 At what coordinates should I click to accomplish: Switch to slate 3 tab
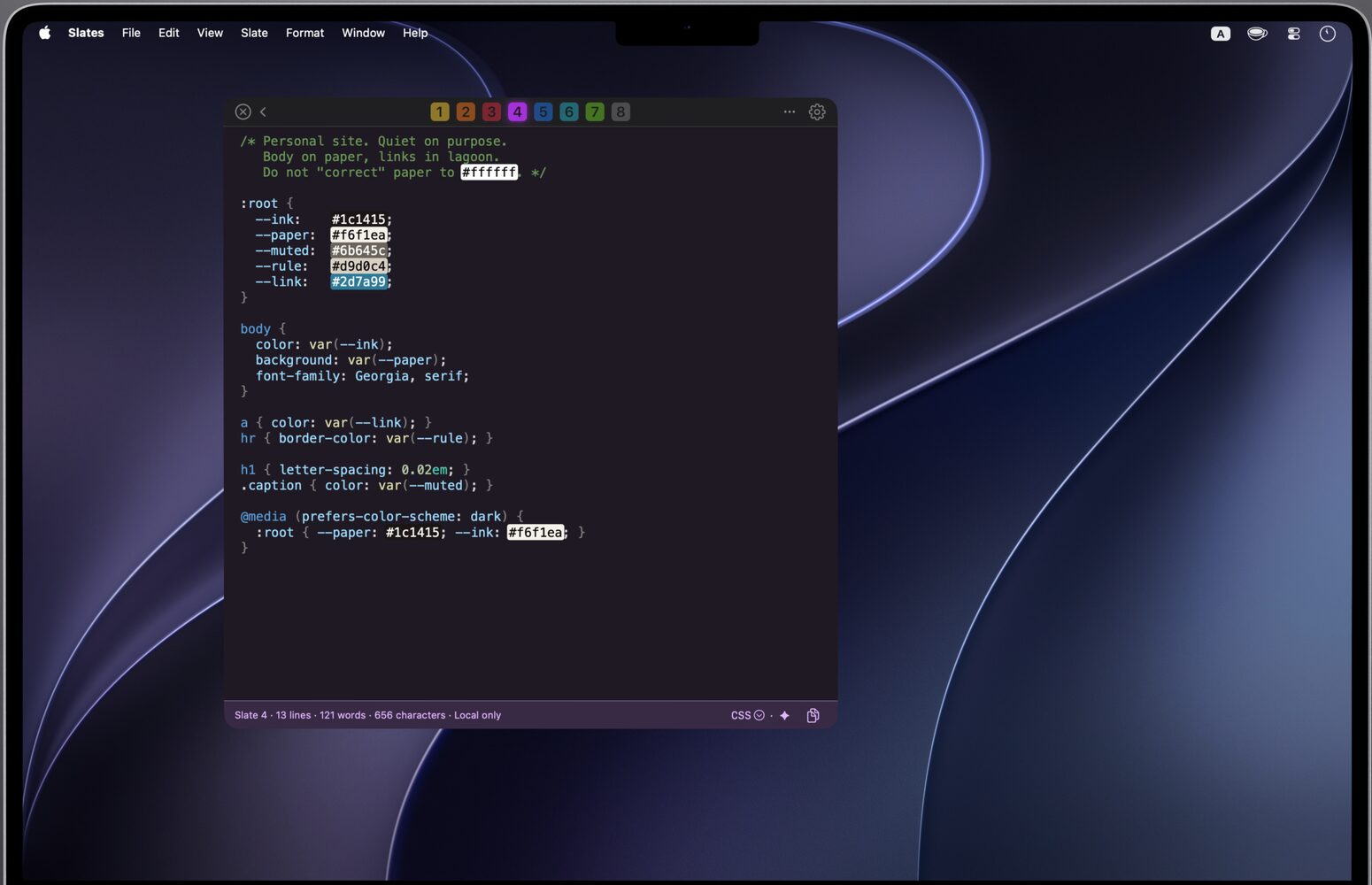(x=491, y=112)
